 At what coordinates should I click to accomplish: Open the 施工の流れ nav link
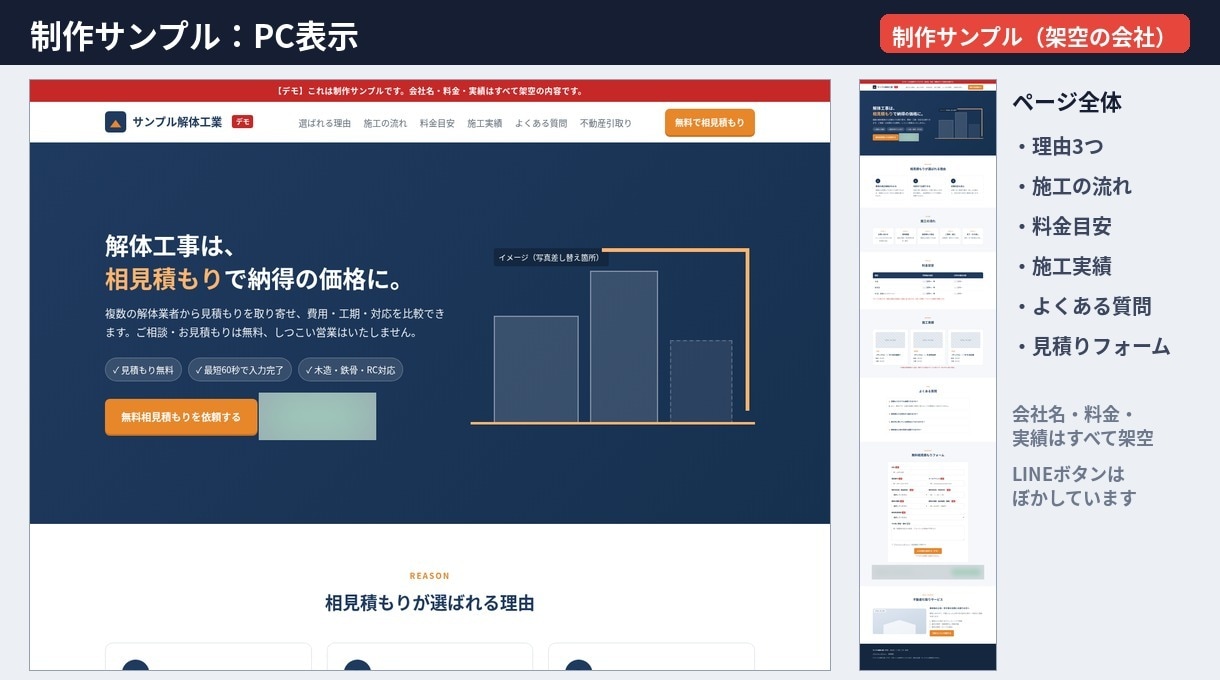tap(385, 123)
